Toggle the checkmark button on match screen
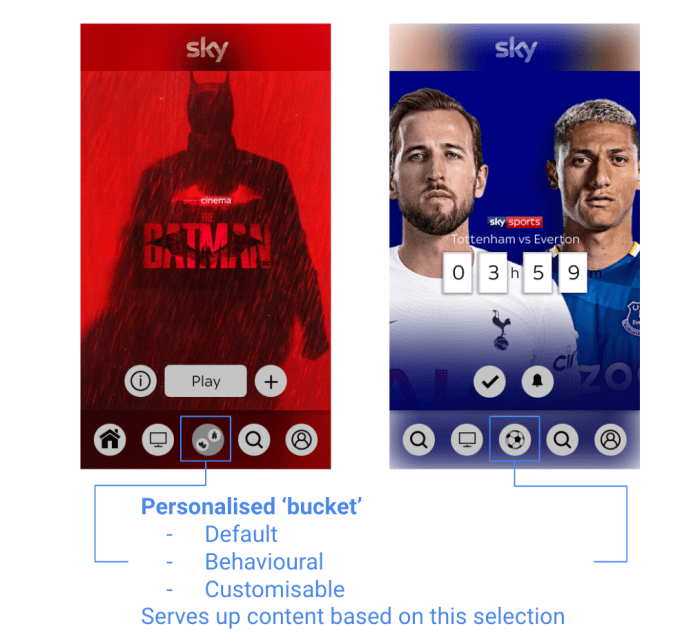The width and height of the screenshot is (700, 642). pyautogui.click(x=490, y=382)
